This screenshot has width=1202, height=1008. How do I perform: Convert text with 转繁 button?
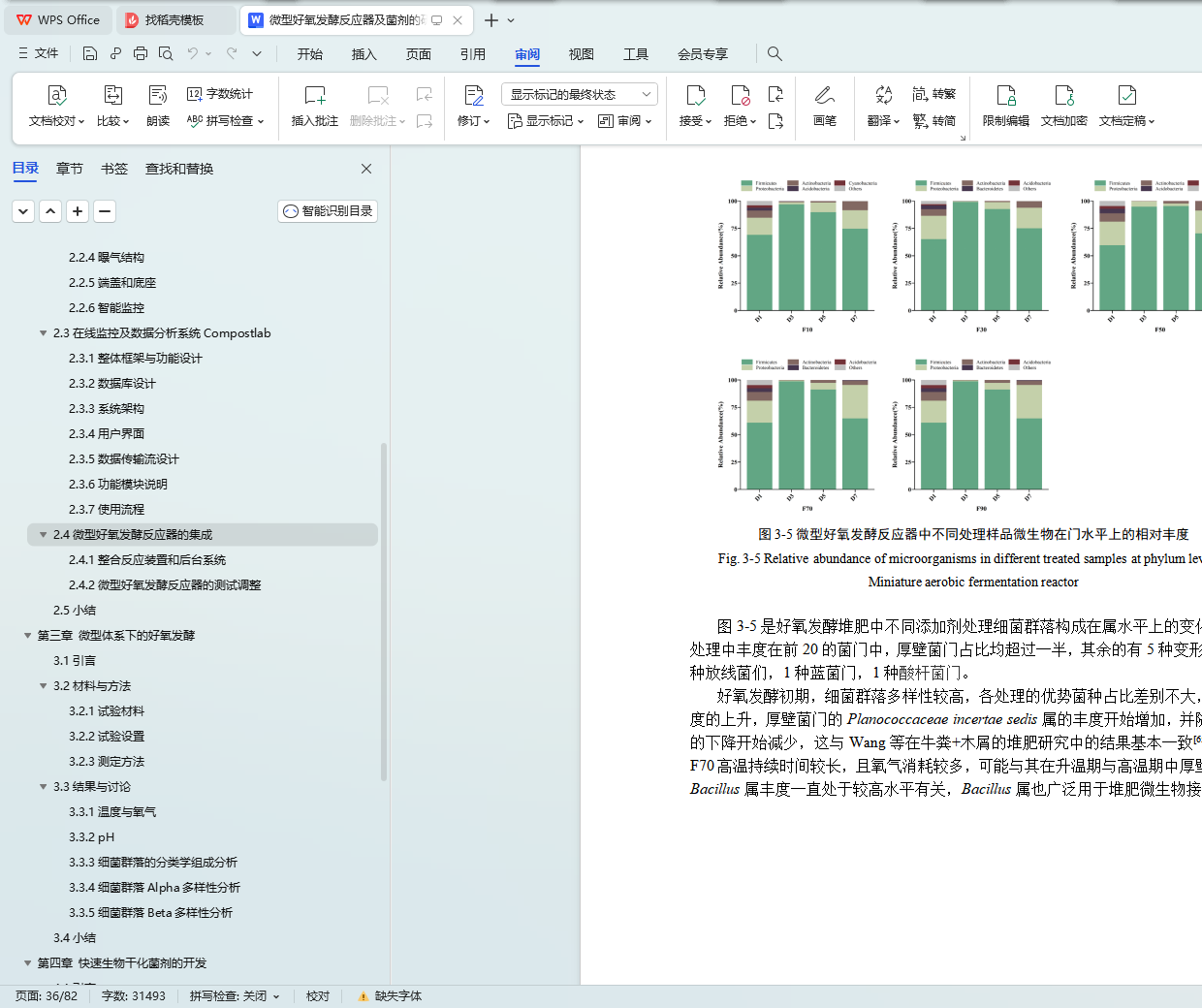(933, 94)
